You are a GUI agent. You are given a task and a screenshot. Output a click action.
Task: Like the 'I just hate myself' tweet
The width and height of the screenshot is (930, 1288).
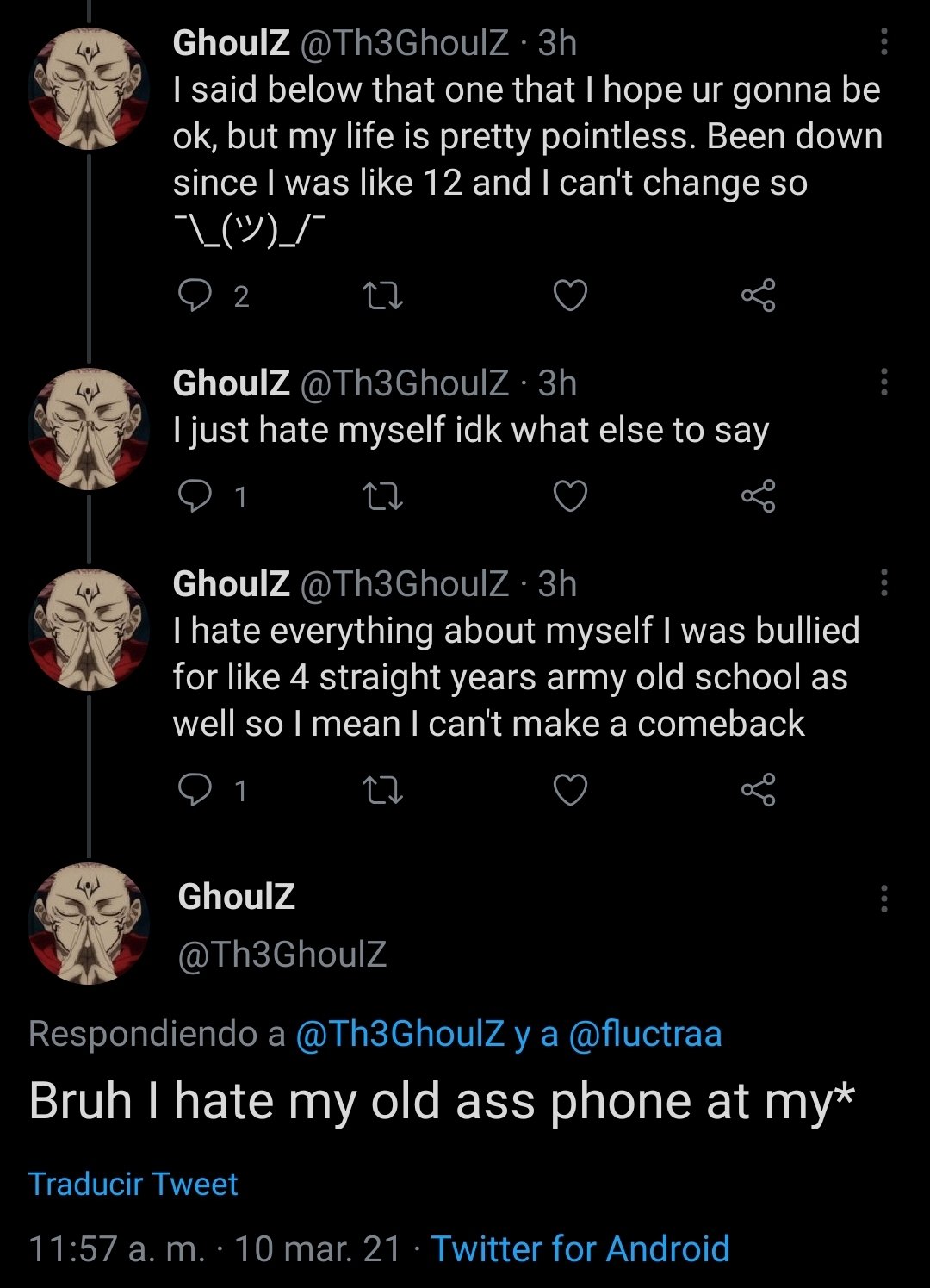[570, 496]
